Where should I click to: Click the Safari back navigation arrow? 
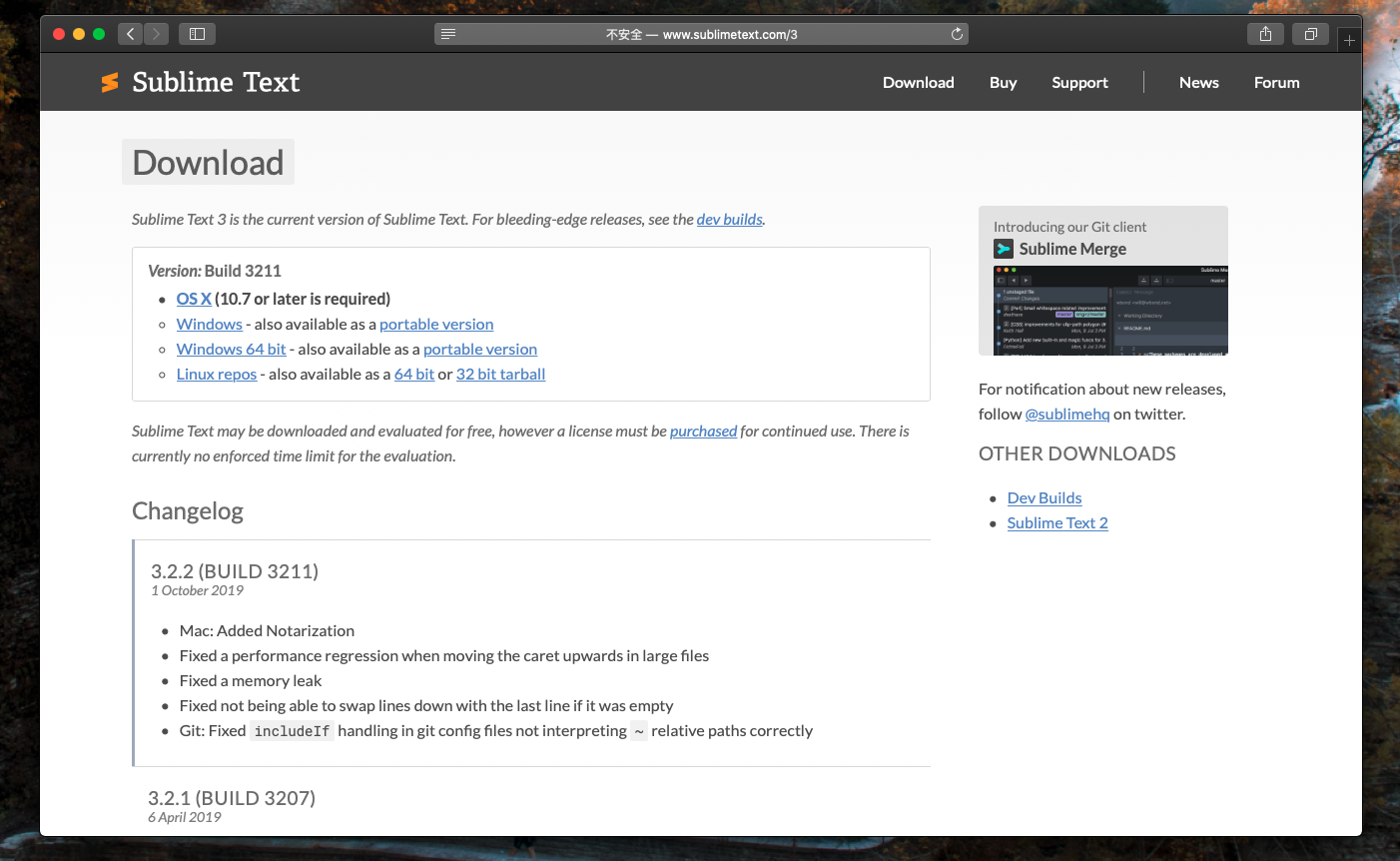(130, 34)
